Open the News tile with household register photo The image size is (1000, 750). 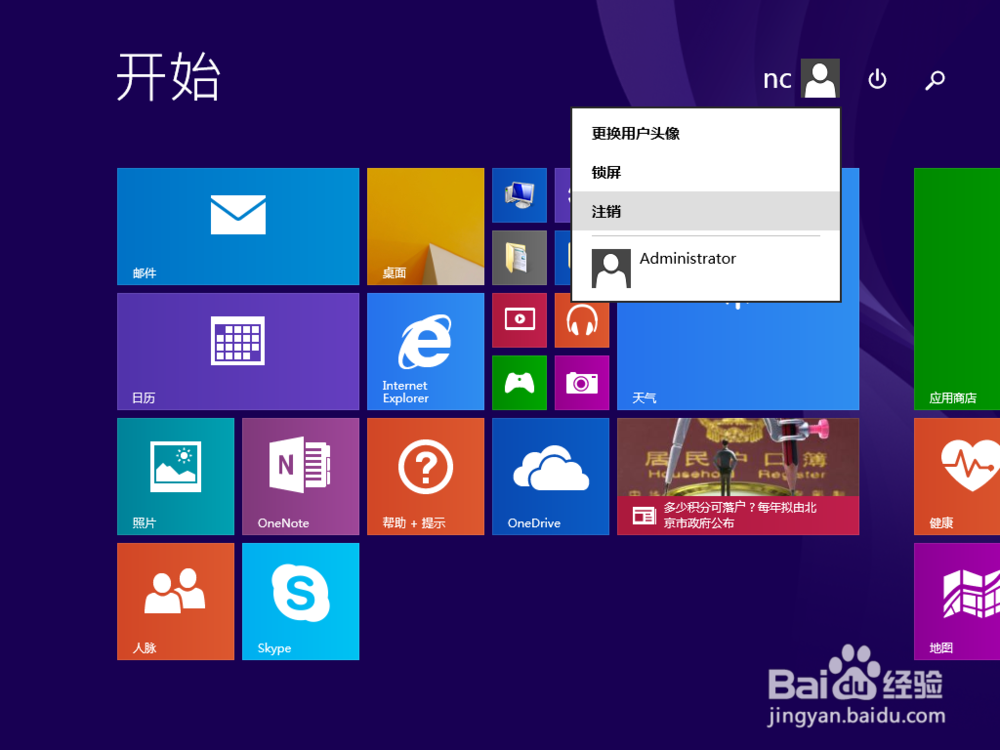[x=738, y=476]
